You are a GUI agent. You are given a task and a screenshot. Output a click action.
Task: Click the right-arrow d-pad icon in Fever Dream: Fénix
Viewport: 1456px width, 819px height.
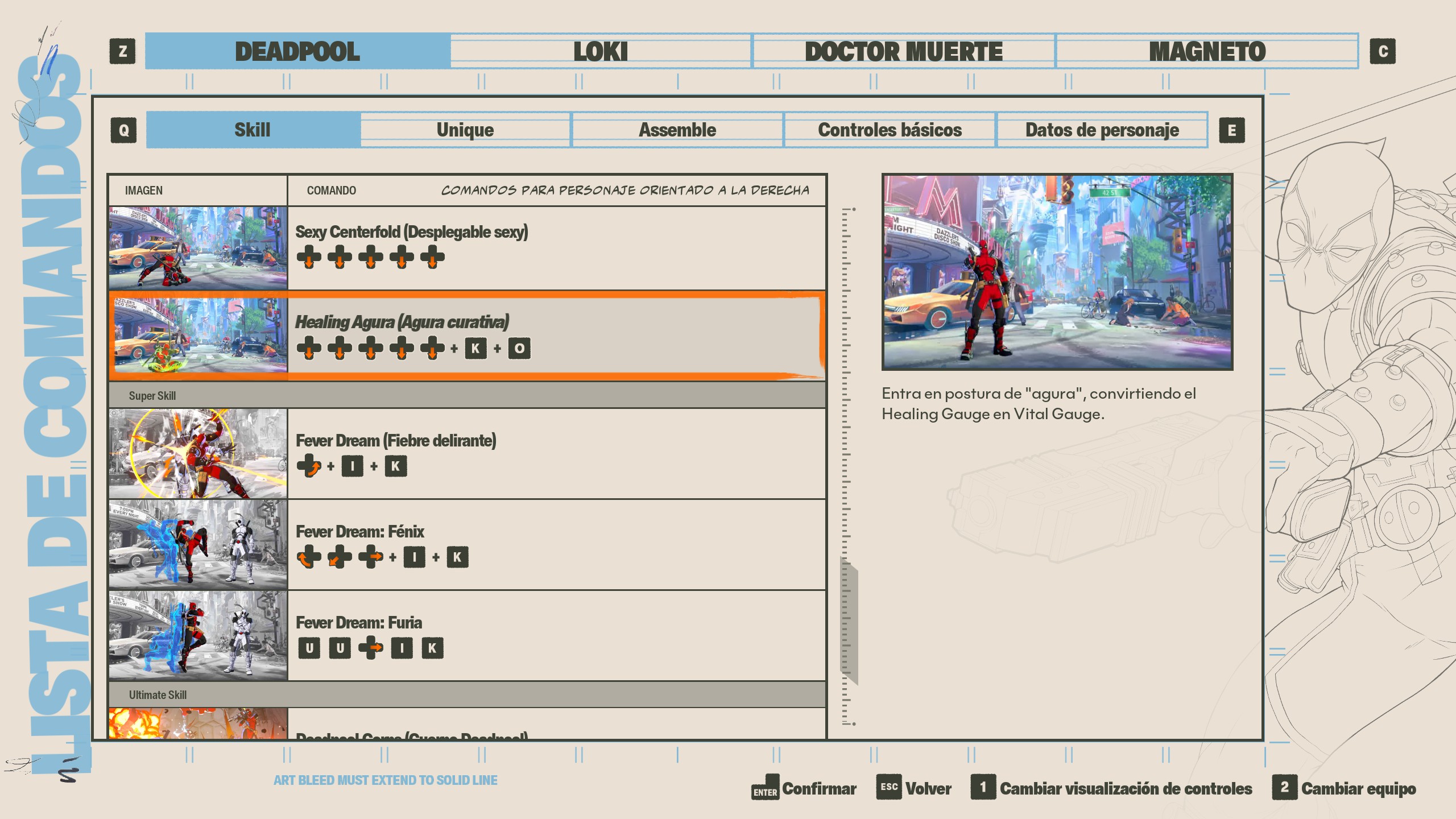coord(371,557)
